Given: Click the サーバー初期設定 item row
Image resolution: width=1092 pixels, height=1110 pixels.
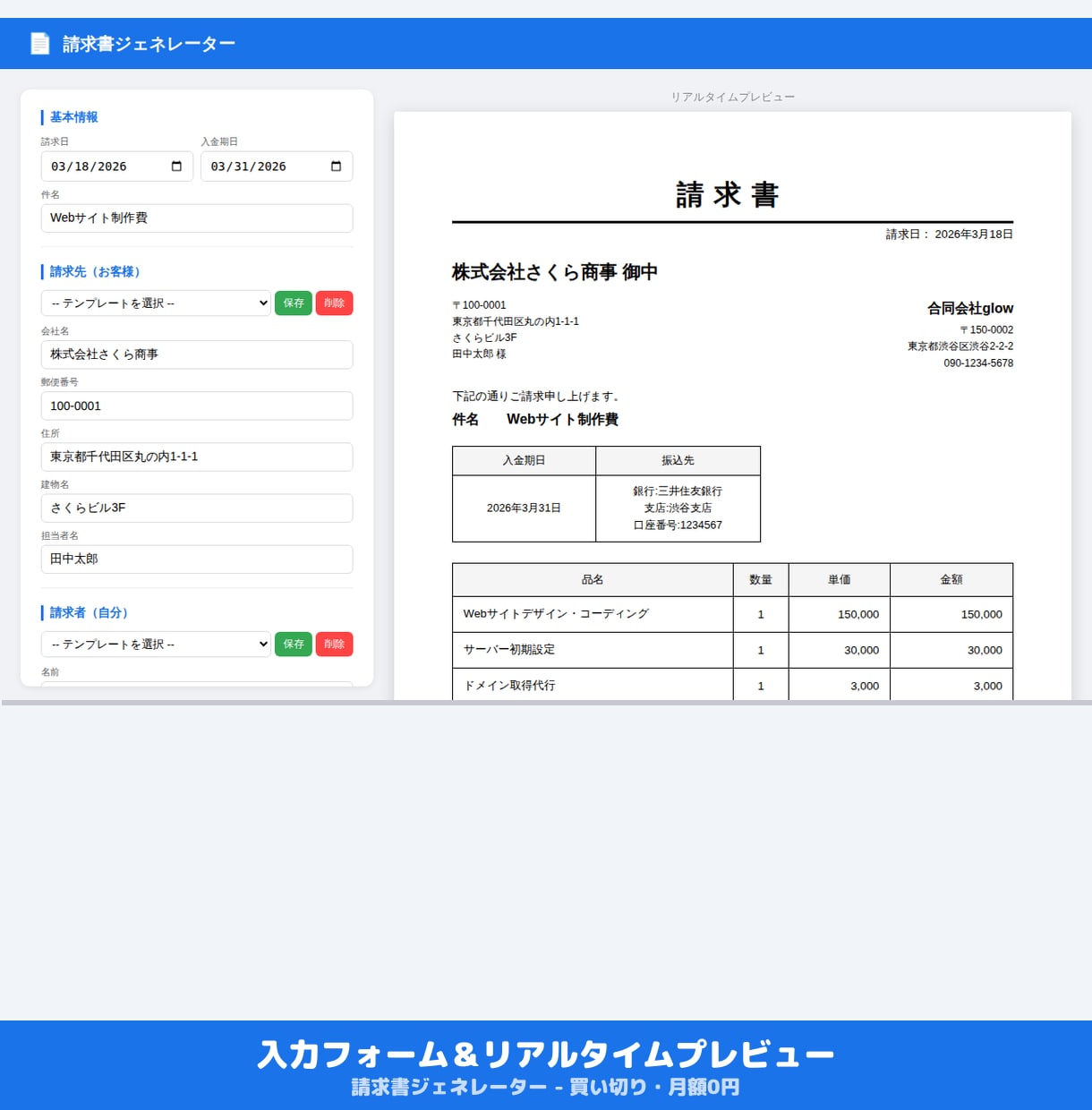Looking at the screenshot, I should (x=732, y=650).
